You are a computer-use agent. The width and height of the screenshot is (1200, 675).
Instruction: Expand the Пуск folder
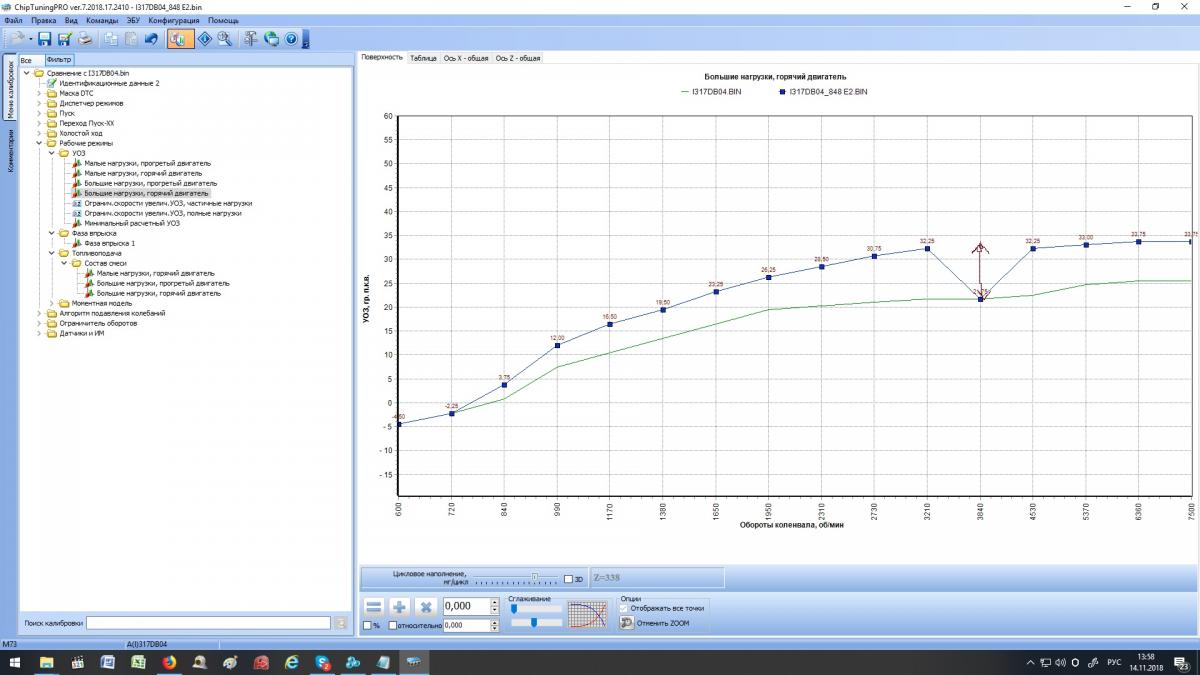[39, 113]
